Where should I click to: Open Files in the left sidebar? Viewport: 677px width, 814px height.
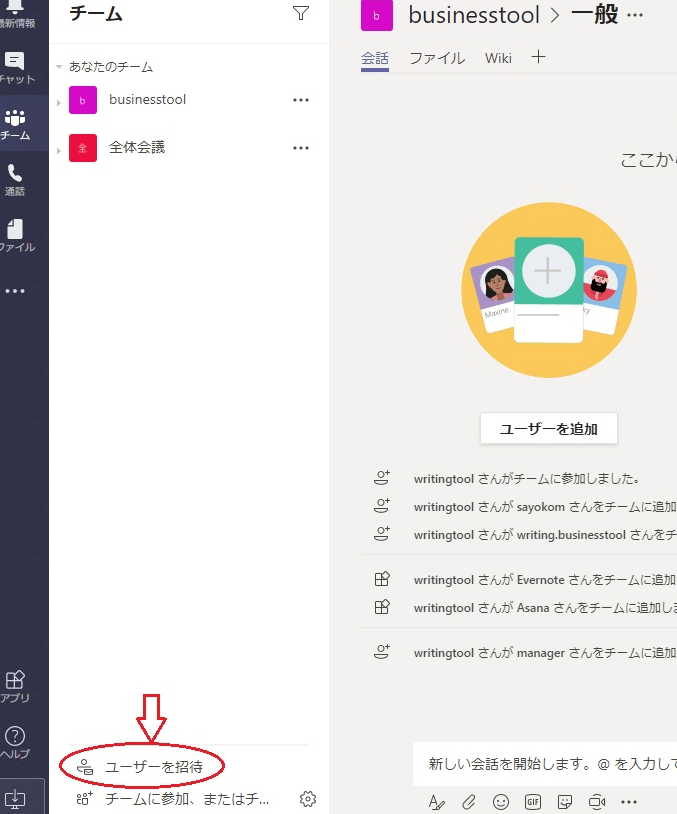(x=15, y=236)
